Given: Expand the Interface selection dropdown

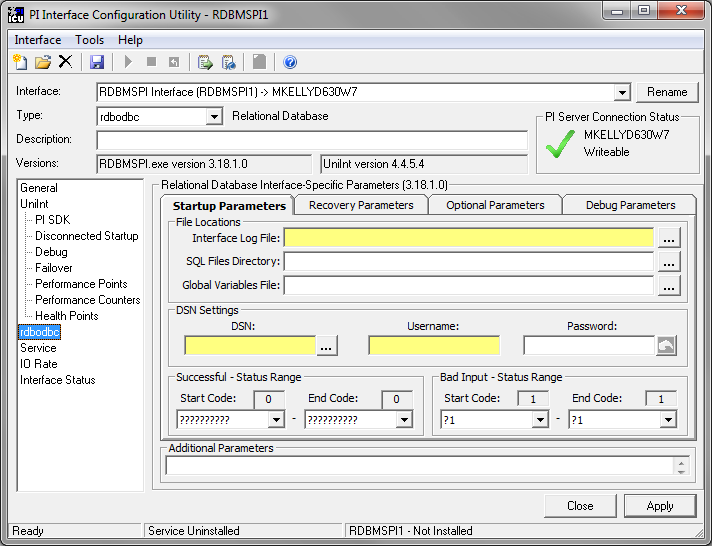Looking at the screenshot, I should (622, 93).
